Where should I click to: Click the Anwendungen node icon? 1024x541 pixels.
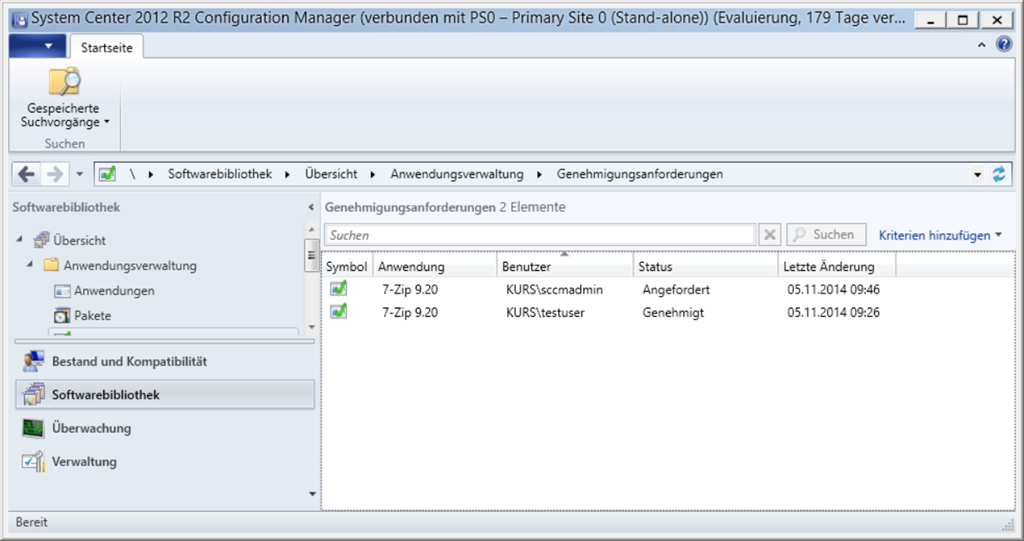tap(62, 291)
